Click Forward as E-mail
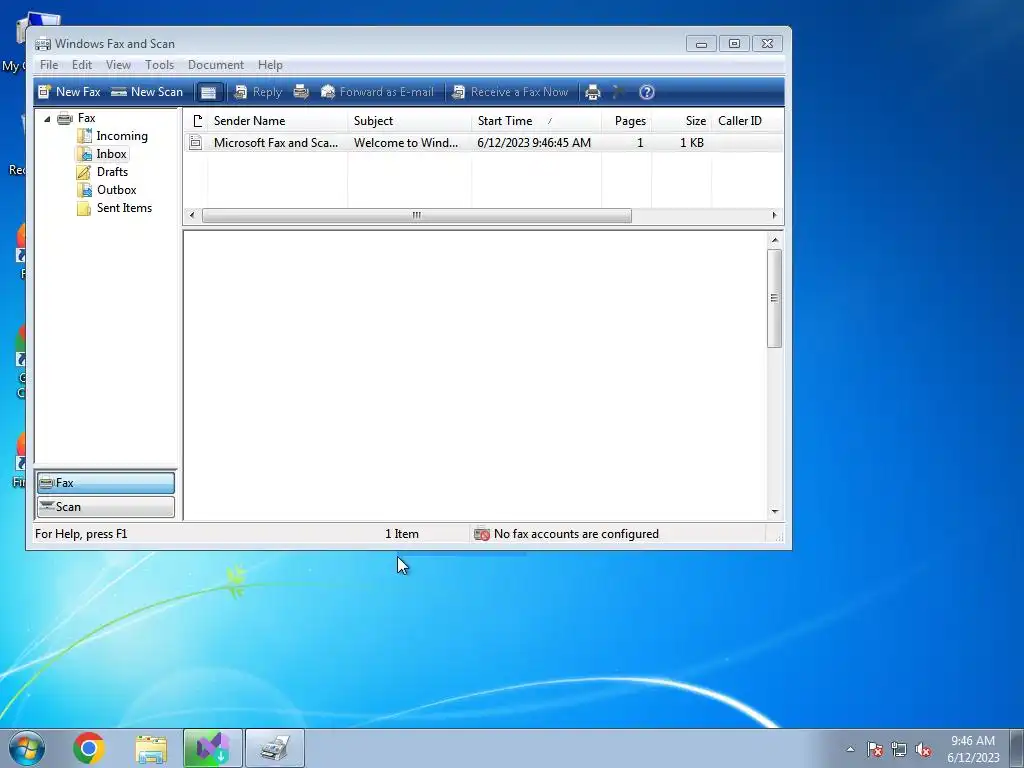The image size is (1024, 768). [377, 92]
